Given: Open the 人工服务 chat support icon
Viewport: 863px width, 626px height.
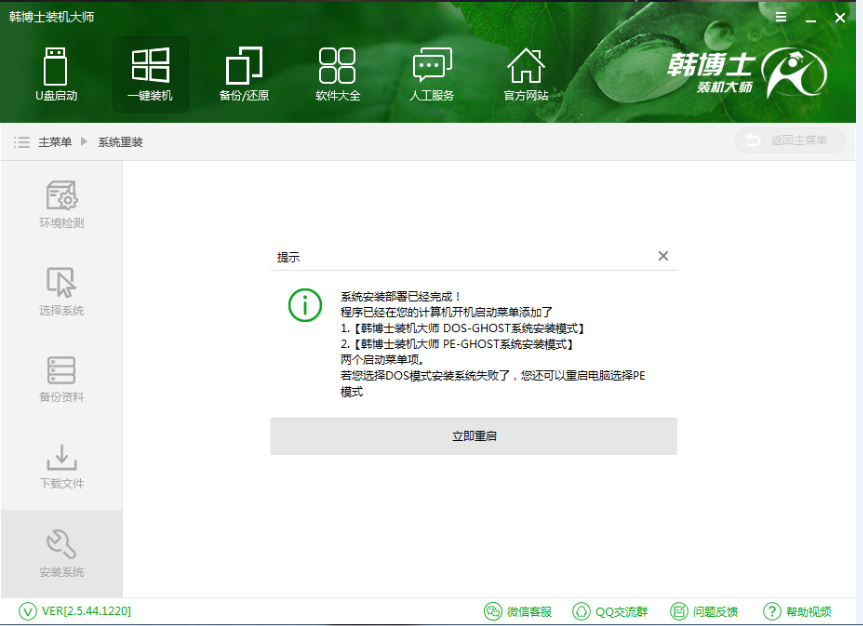Looking at the screenshot, I should pos(432,65).
